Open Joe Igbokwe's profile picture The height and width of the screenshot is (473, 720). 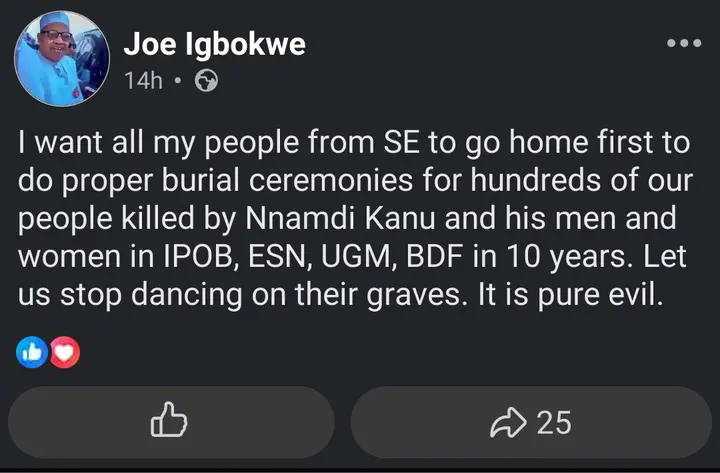point(59,61)
